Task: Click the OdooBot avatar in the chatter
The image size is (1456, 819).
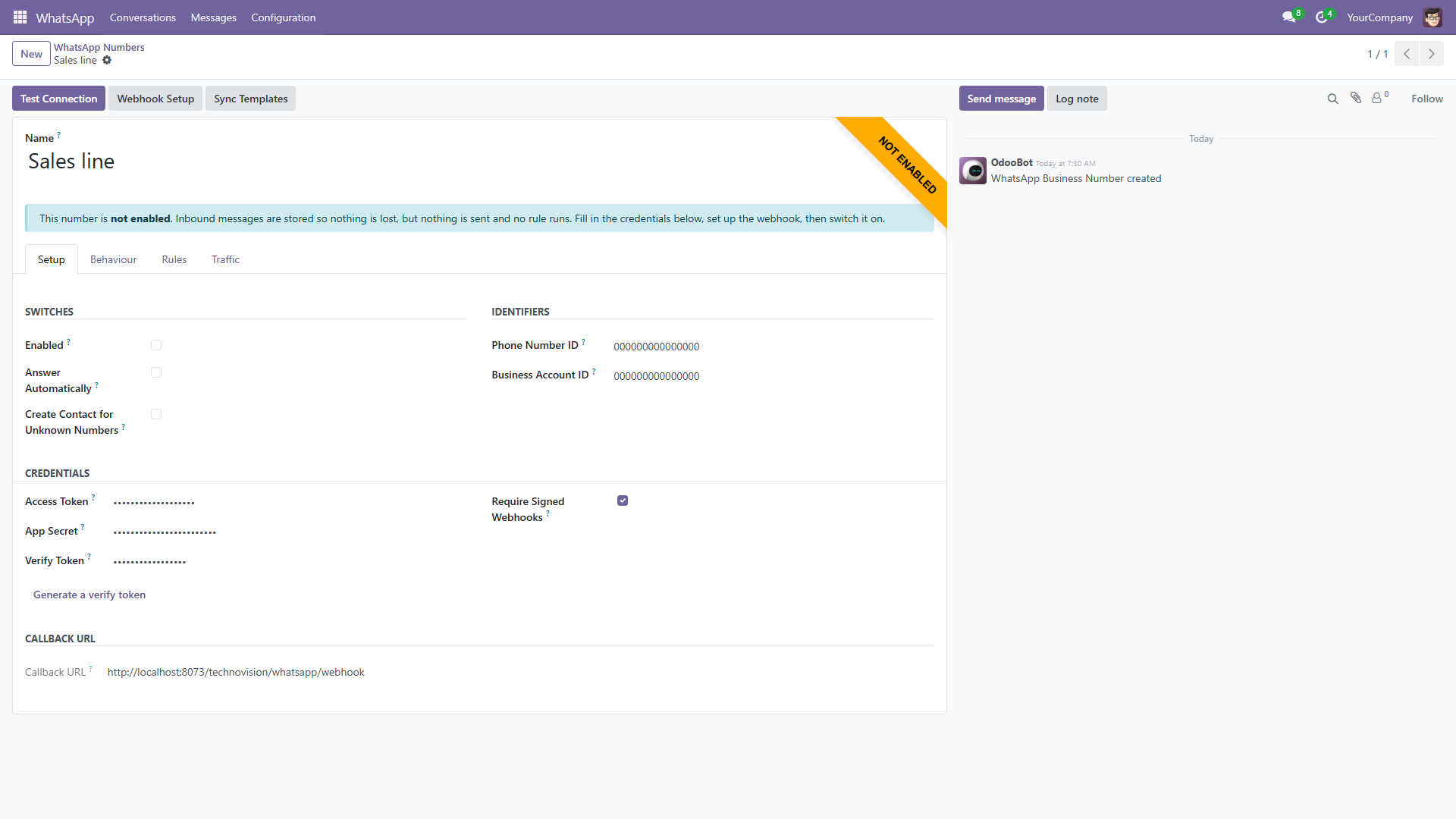Action: pyautogui.click(x=973, y=171)
